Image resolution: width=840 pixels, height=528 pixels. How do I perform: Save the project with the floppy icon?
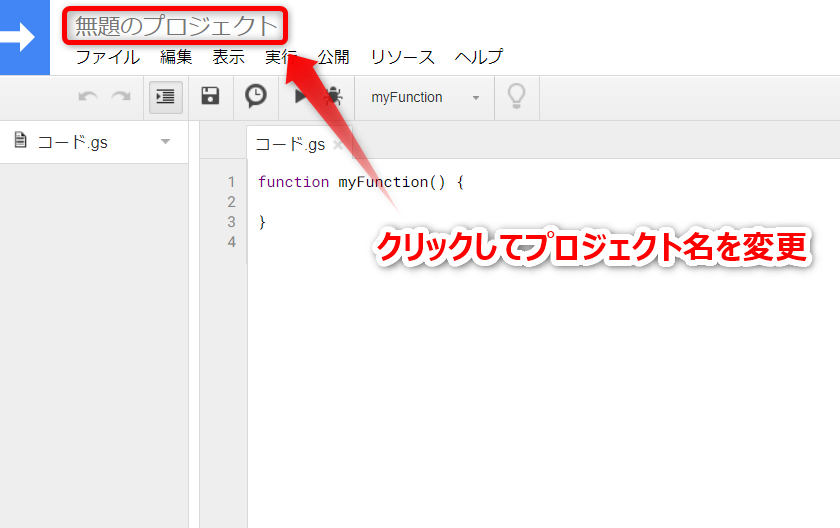click(211, 96)
